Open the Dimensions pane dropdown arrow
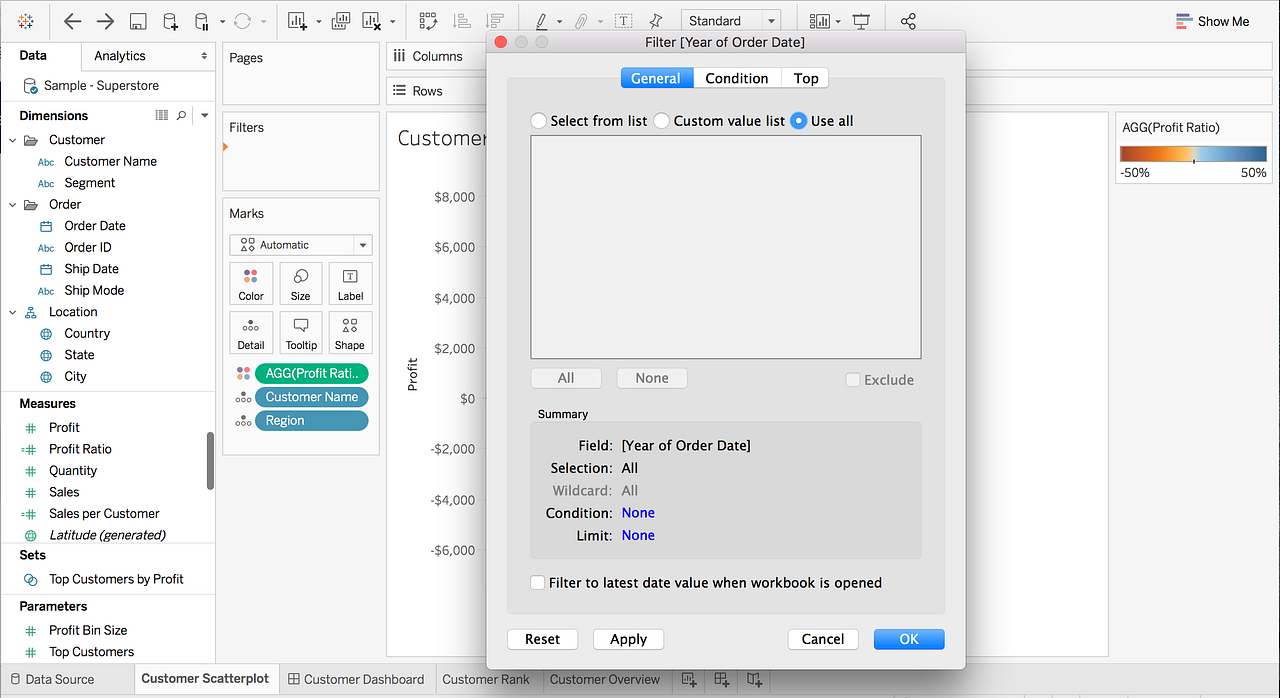The image size is (1280, 698). 204,116
